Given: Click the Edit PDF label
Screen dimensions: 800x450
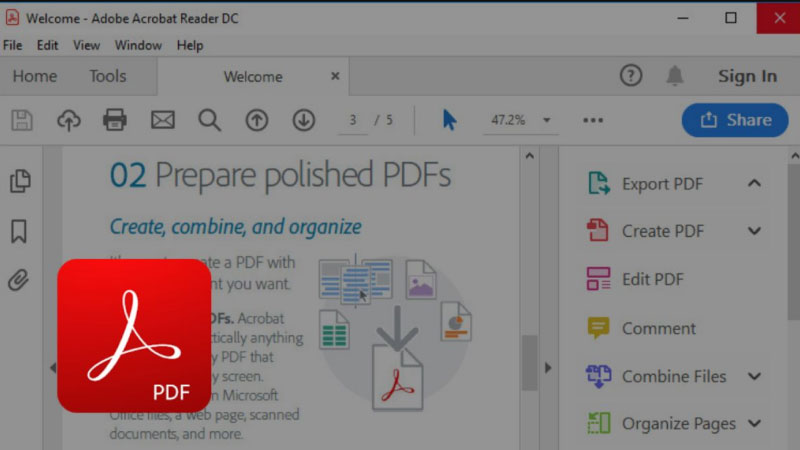Looking at the screenshot, I should (653, 279).
